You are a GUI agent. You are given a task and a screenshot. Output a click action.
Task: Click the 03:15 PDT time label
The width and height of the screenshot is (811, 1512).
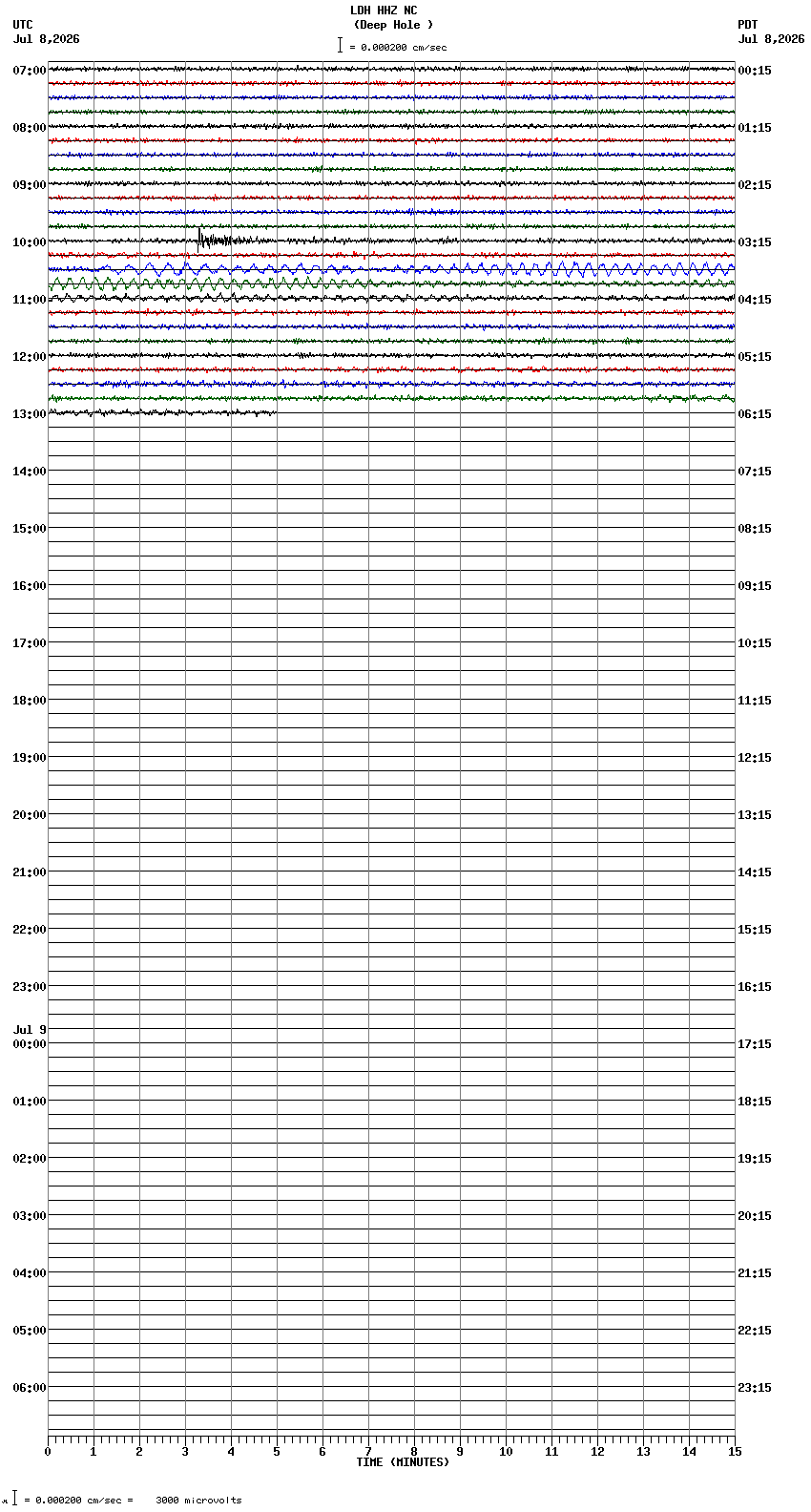[x=755, y=242]
